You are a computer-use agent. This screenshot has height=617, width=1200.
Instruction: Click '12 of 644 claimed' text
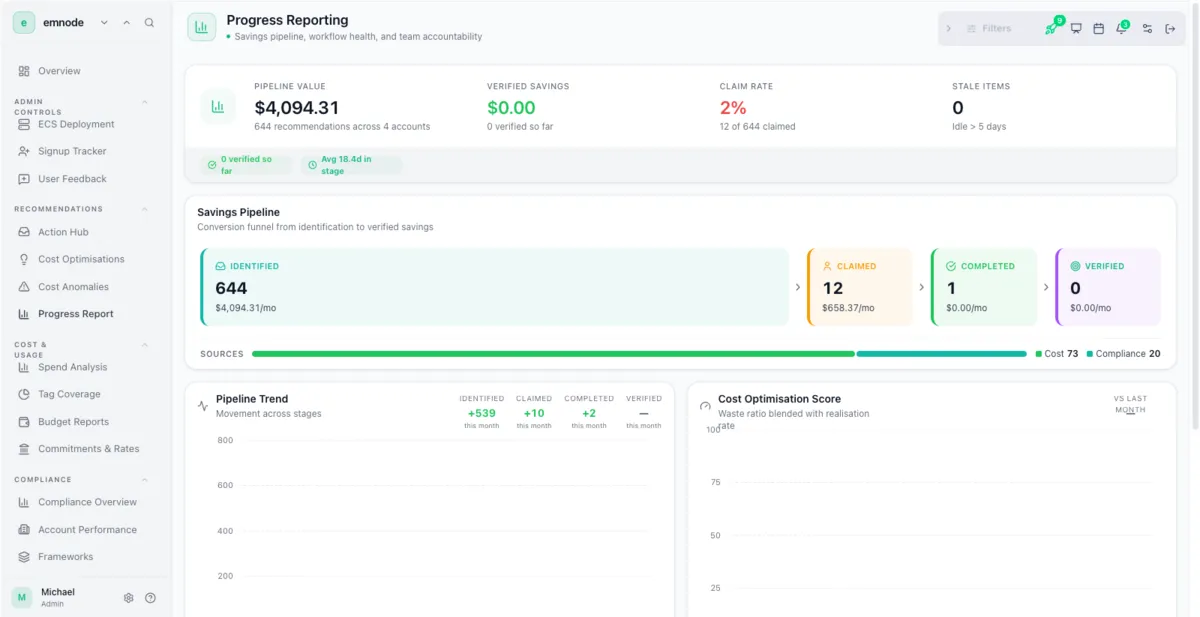tap(757, 127)
